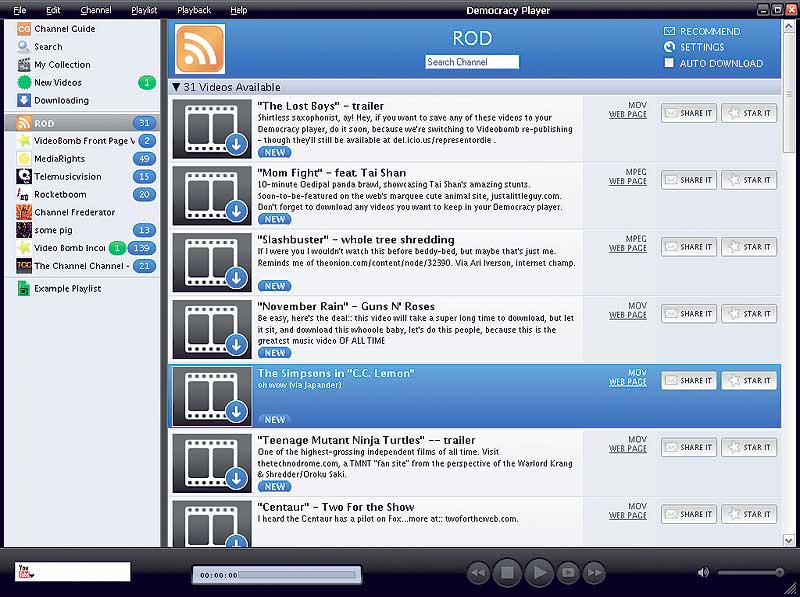Click the VideoBomb Front Page star icon
Screen dimensions: 800x597
pos(24,141)
